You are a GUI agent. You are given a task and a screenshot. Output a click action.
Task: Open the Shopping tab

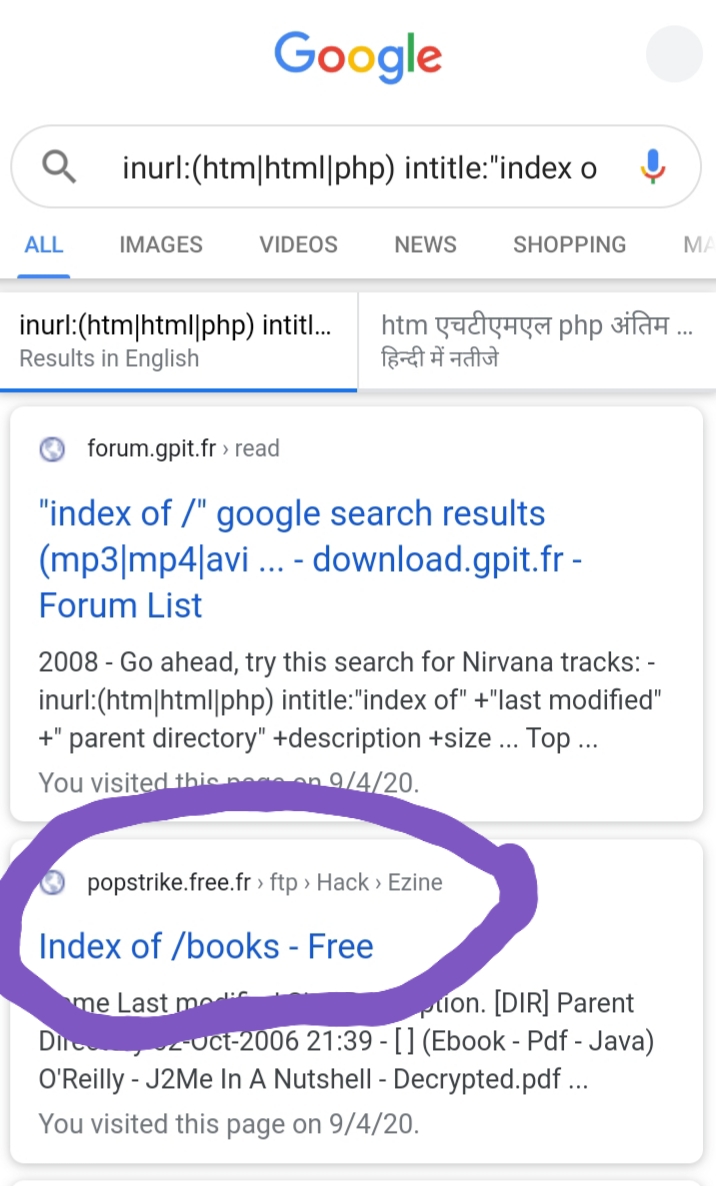(569, 245)
